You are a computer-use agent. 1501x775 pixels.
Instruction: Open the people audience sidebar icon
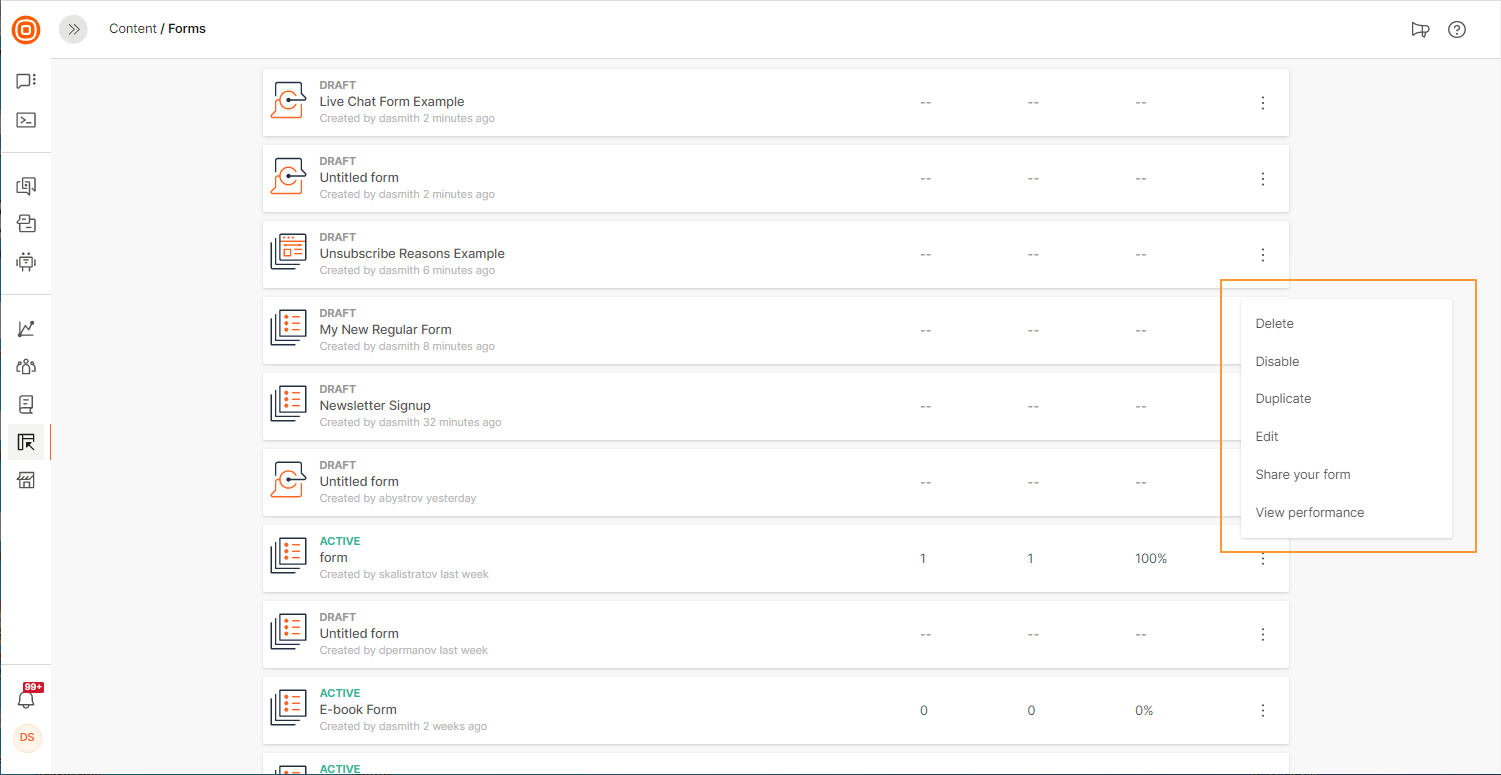(x=26, y=366)
